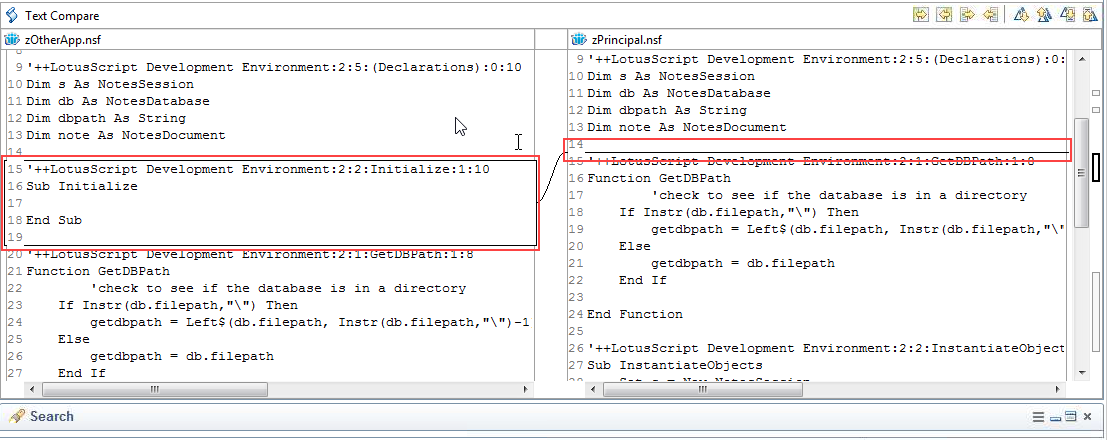Click the right pane vertical scroll down arrow
Image resolution: width=1107 pixels, height=440 pixels.
tap(1080, 371)
